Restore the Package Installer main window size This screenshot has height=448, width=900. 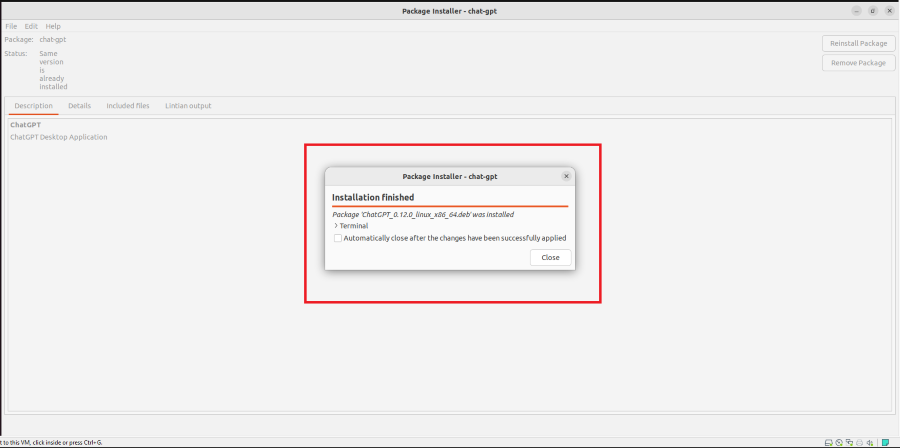tap(872, 11)
